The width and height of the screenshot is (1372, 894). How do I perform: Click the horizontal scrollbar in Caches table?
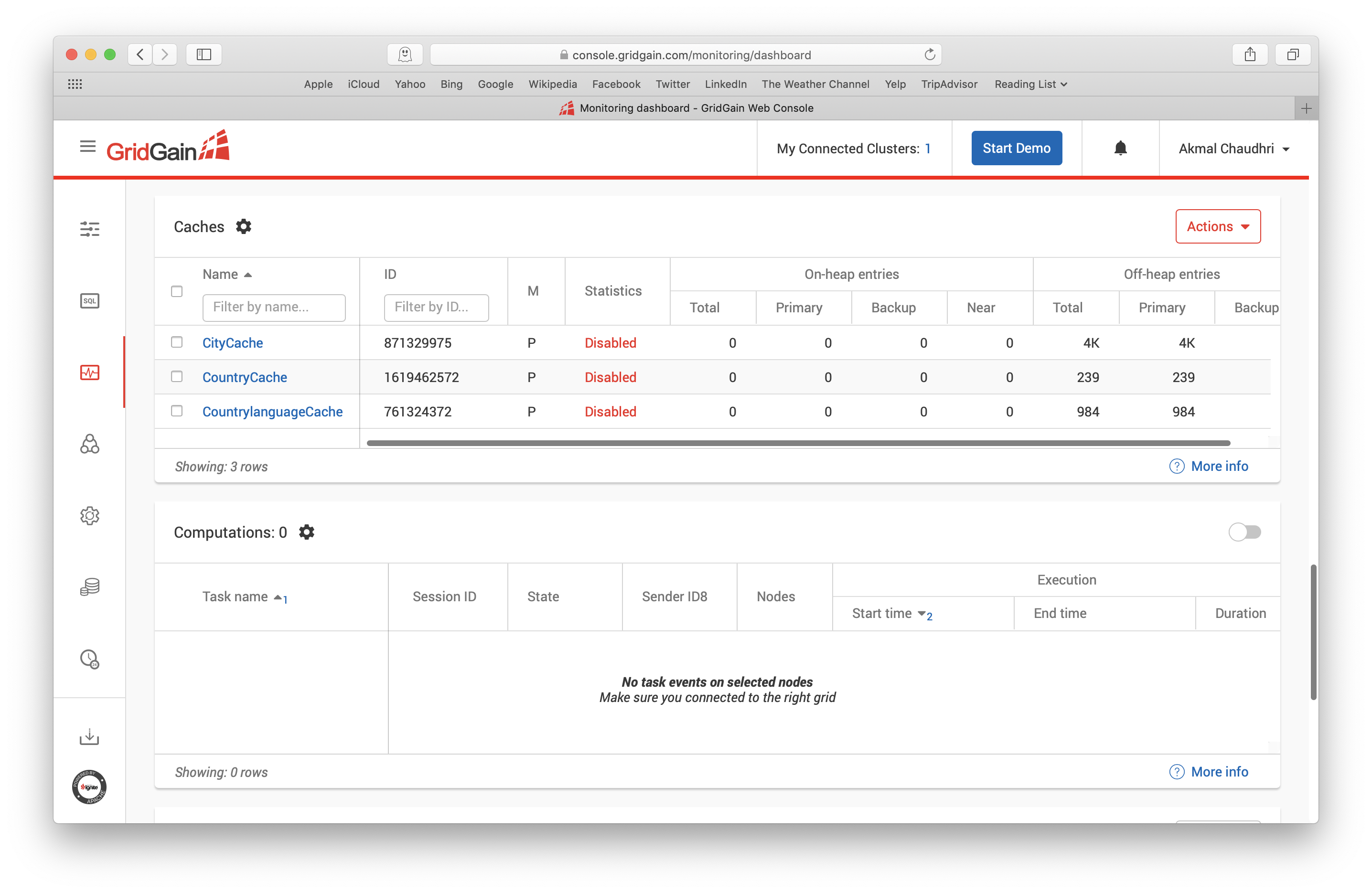pos(796,443)
